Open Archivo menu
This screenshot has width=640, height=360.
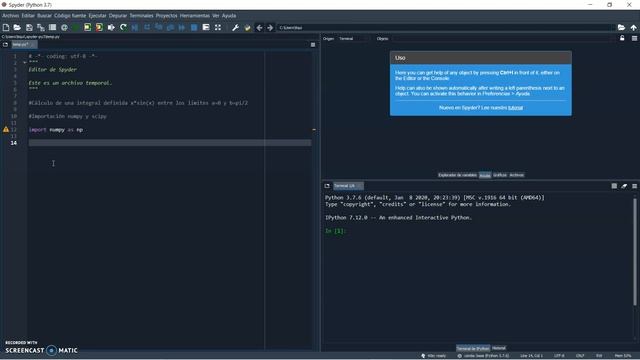(11, 16)
